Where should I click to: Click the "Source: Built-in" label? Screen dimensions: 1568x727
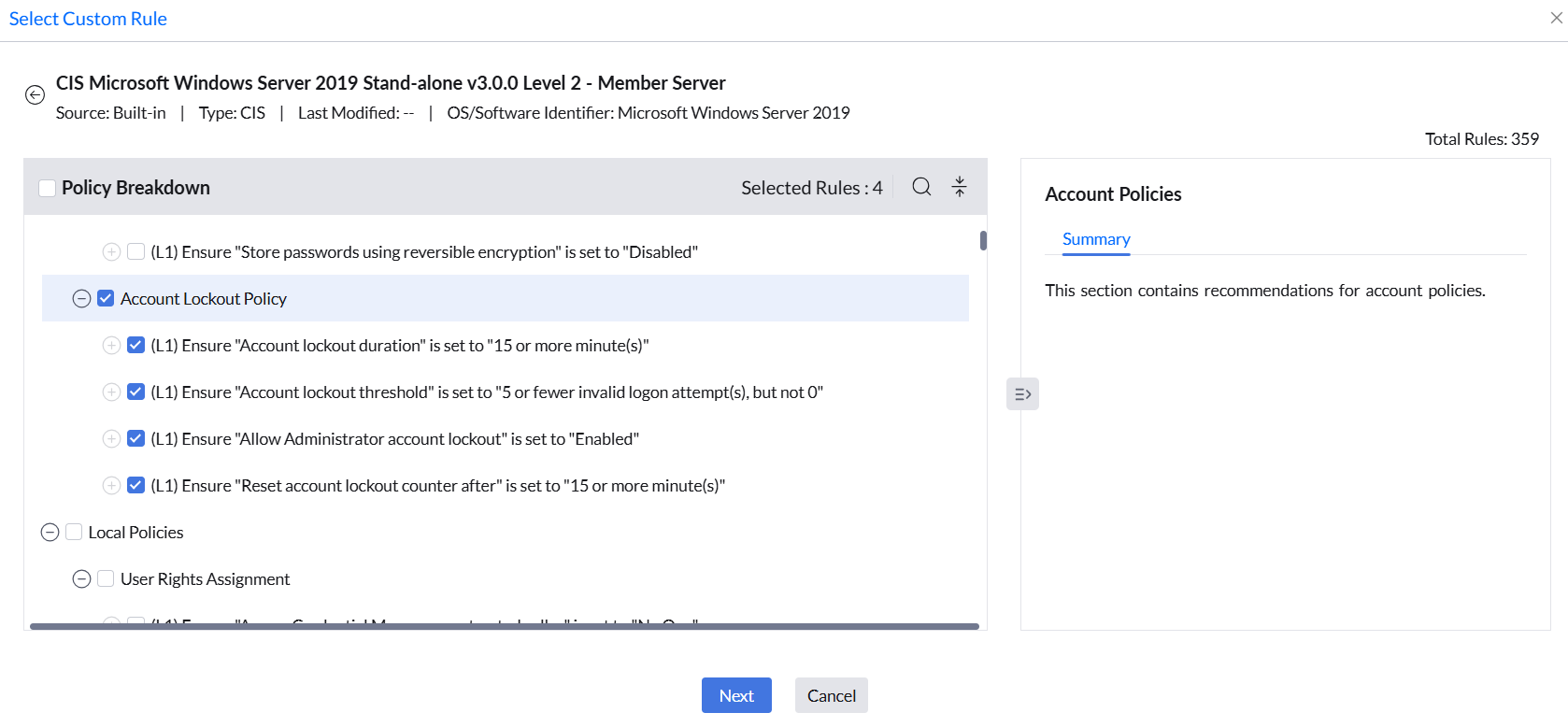pyautogui.click(x=111, y=113)
